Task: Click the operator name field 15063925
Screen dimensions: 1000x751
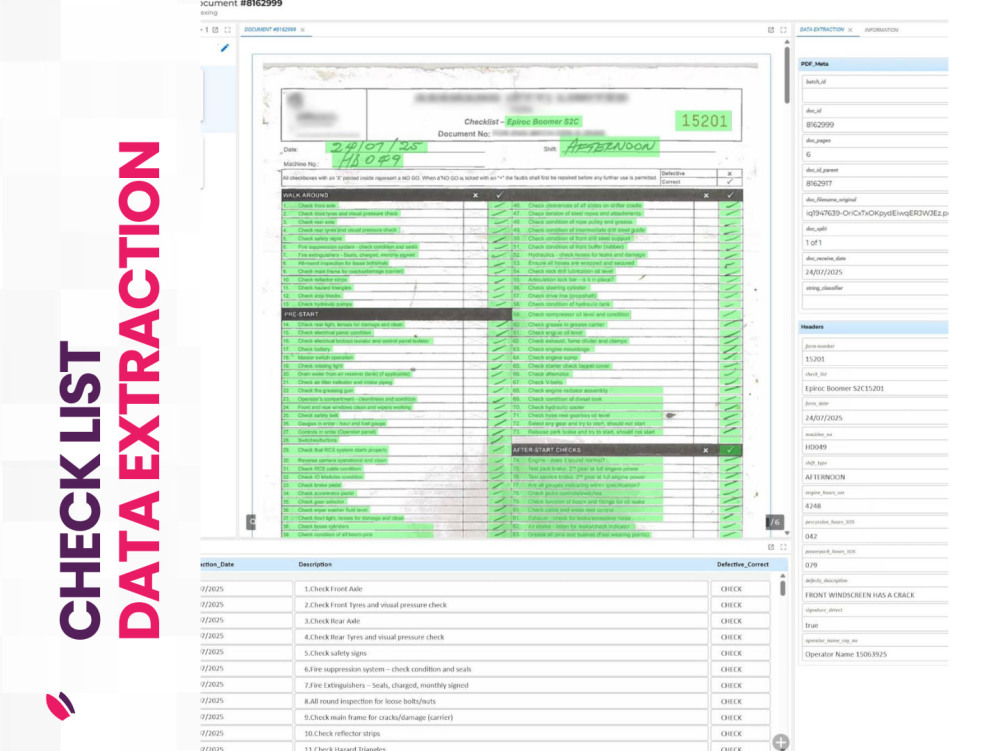Action: (875, 655)
